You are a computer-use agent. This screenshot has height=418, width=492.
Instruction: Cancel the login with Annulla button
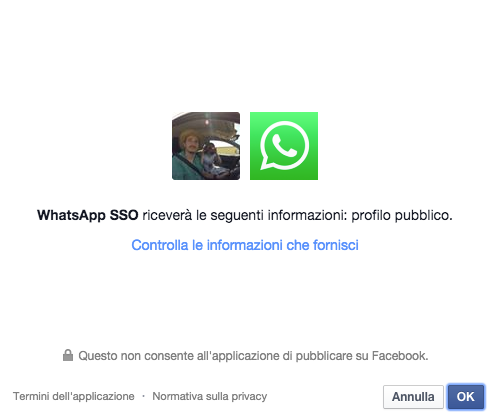413,397
